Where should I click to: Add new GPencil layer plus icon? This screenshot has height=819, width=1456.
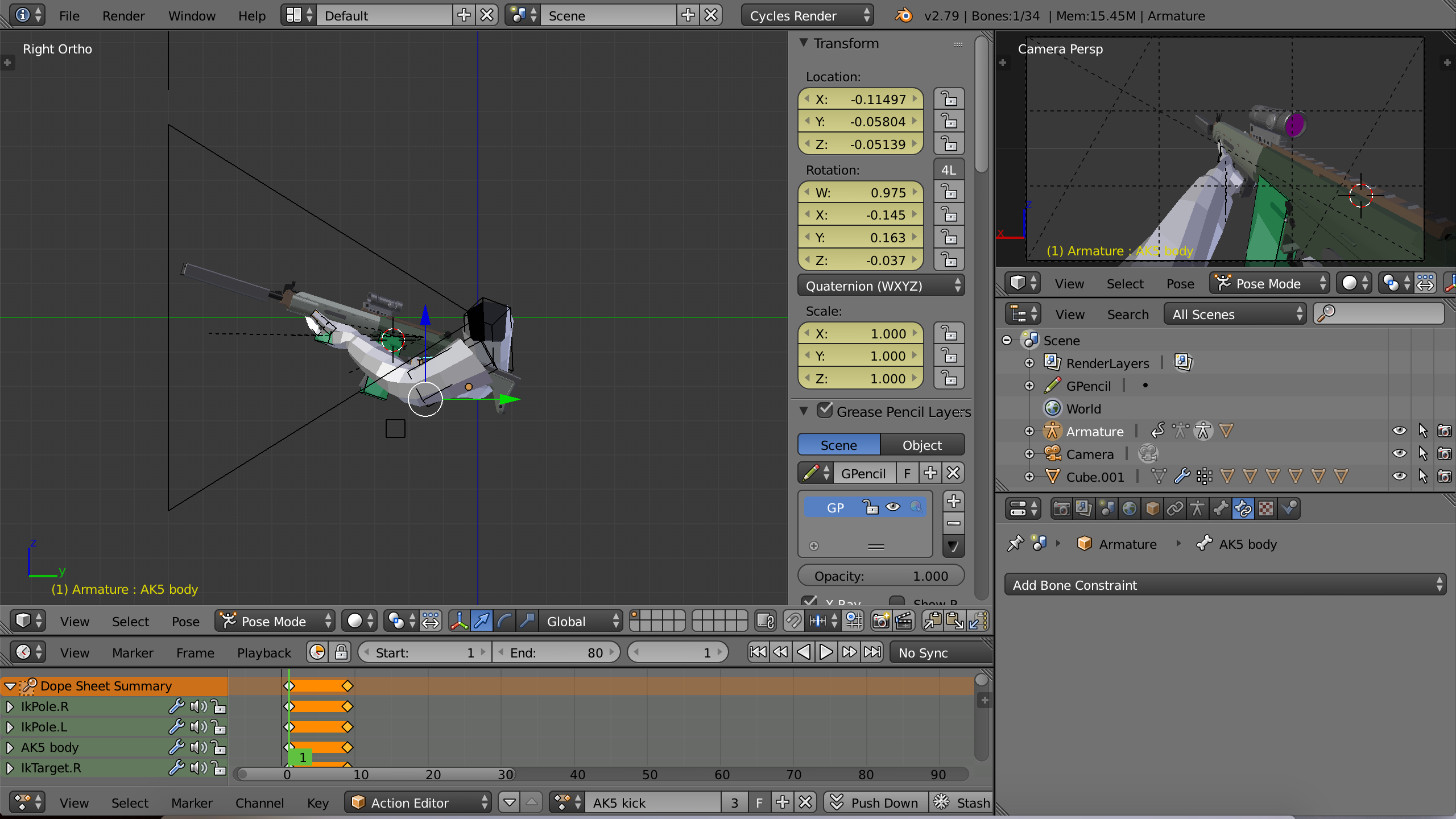click(x=954, y=501)
